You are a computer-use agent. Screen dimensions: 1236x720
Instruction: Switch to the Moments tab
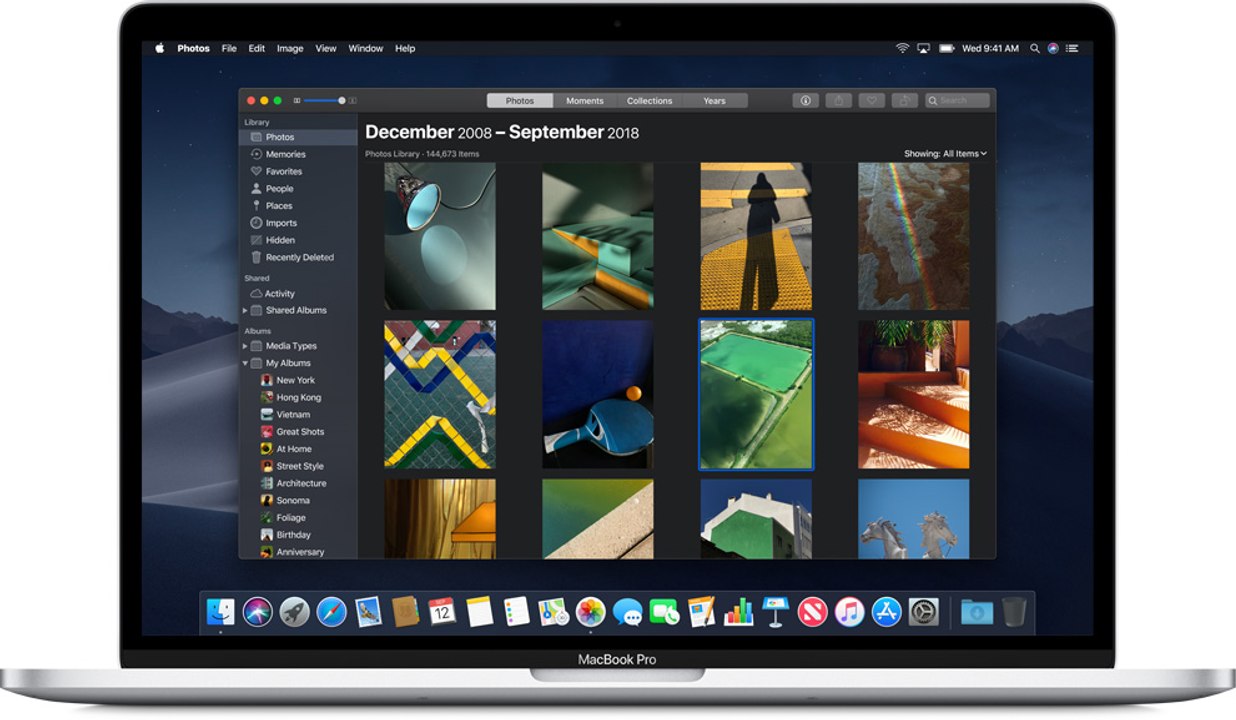(x=585, y=101)
